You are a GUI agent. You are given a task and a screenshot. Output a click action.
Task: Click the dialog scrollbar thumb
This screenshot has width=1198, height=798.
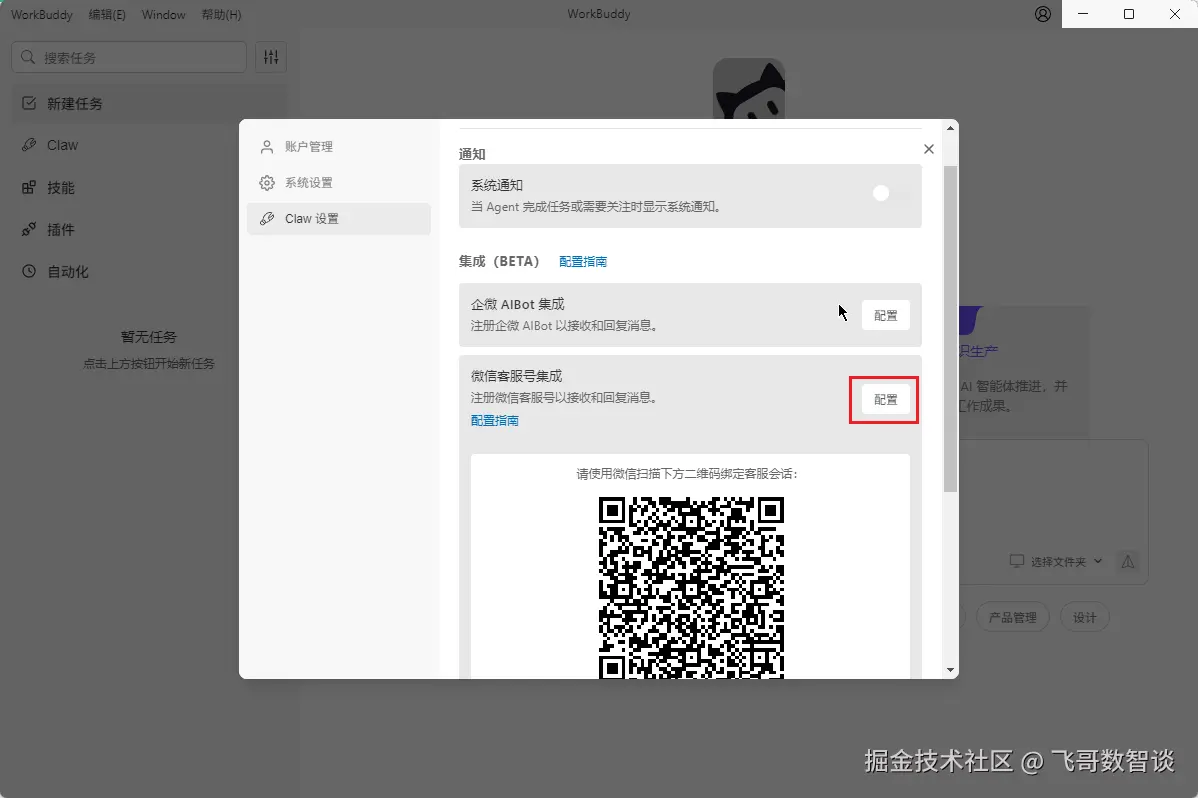[950, 329]
